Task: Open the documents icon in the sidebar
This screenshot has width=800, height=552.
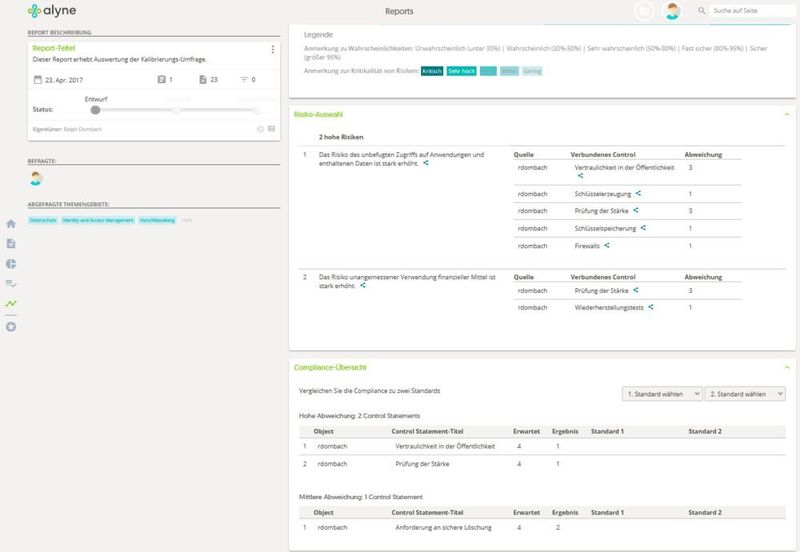Action: [11, 243]
